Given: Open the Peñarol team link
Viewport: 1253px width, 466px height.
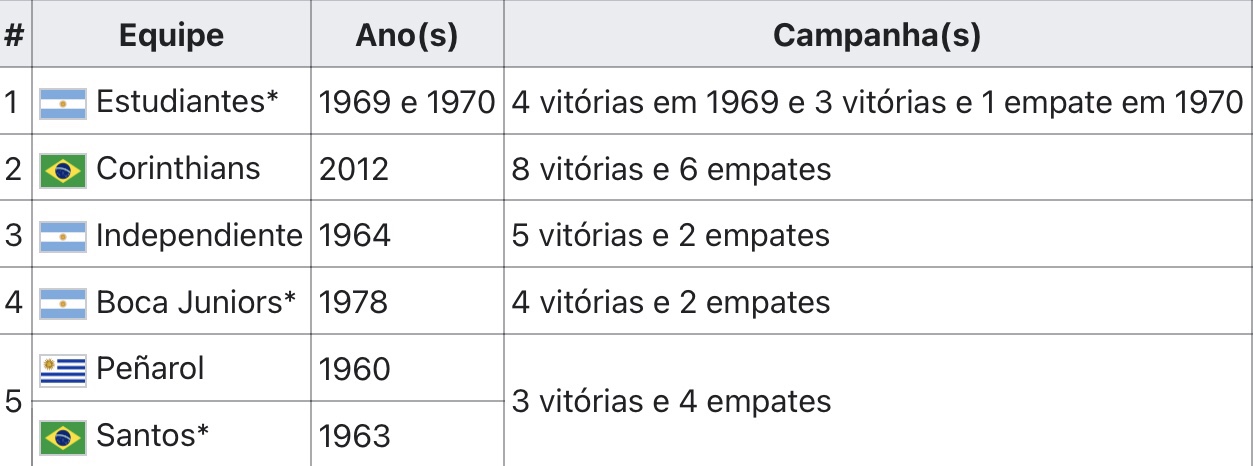Looking at the screenshot, I should (x=150, y=368).
